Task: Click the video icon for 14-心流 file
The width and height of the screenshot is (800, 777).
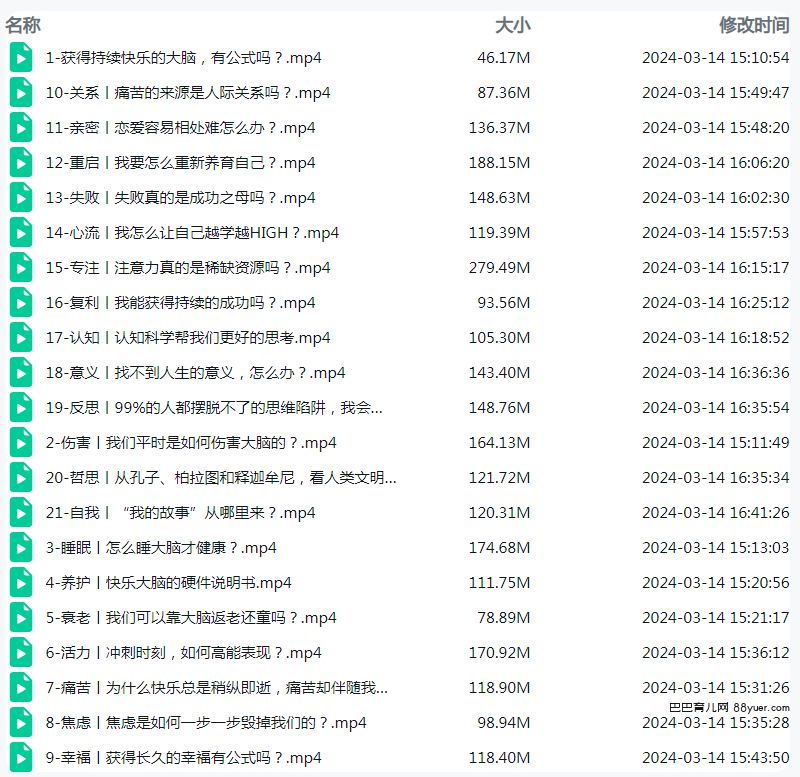Action: [x=20, y=233]
